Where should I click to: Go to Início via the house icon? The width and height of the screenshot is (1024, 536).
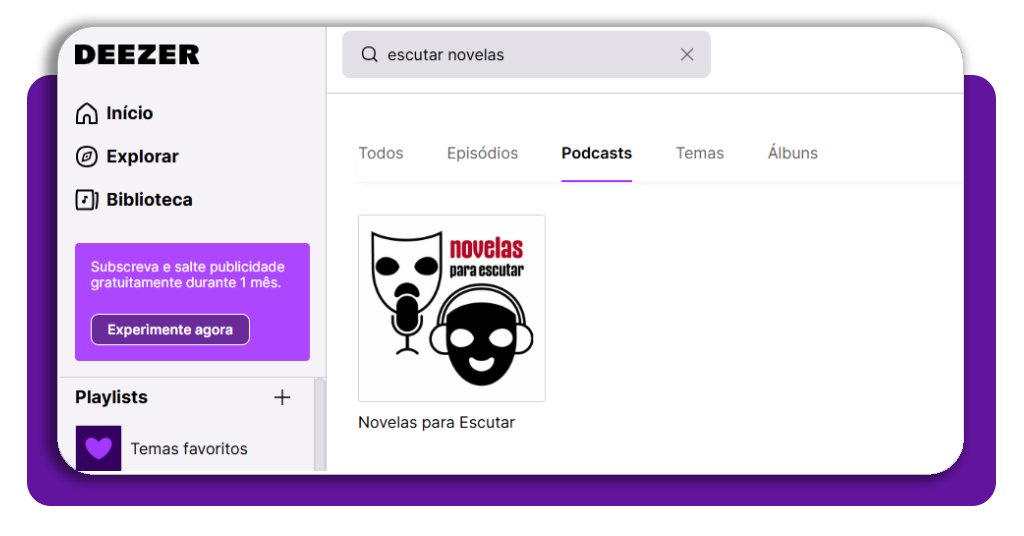click(x=87, y=114)
